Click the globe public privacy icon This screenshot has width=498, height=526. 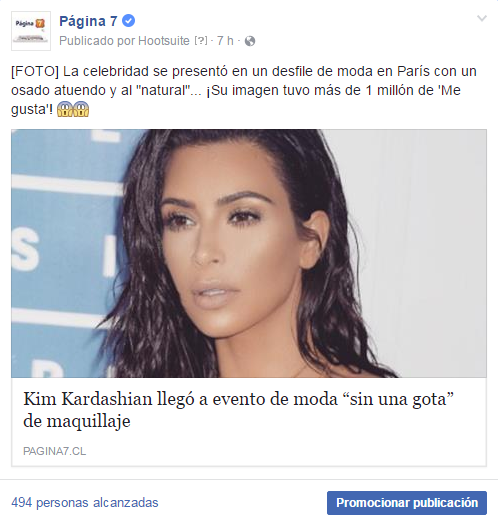[250, 41]
